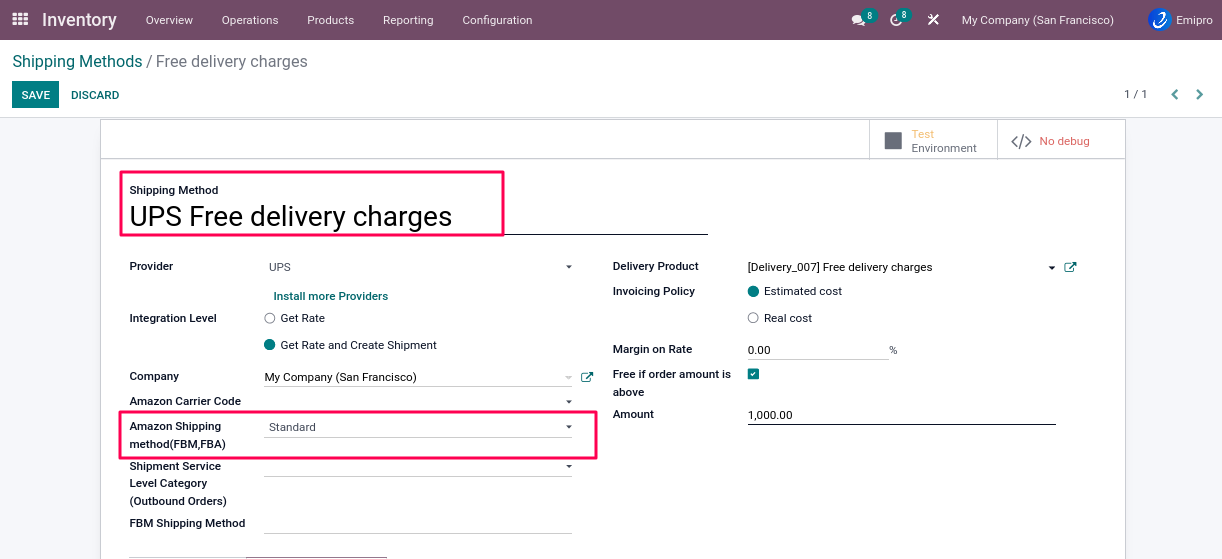The height and width of the screenshot is (559, 1222).
Task: Click the Save button
Action: pyautogui.click(x=35, y=95)
